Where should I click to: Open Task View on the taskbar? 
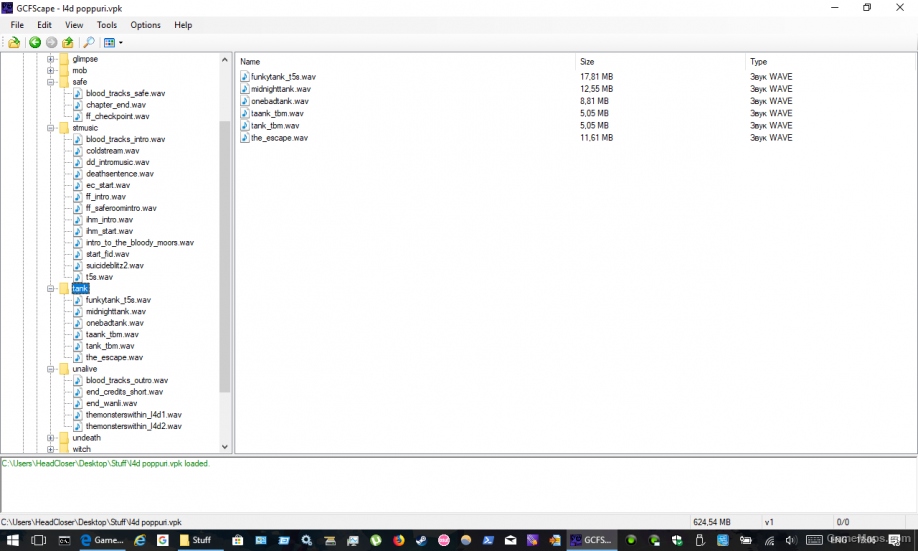(38, 540)
